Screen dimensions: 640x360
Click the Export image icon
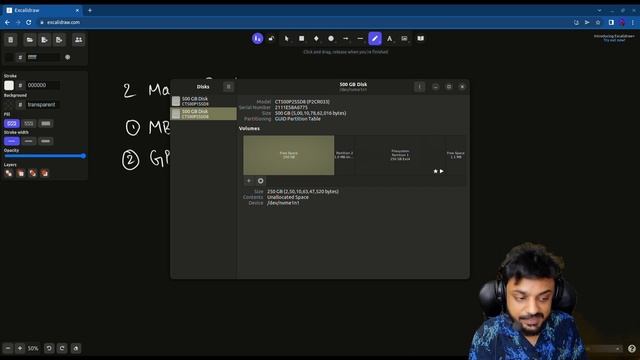[x=59, y=40]
